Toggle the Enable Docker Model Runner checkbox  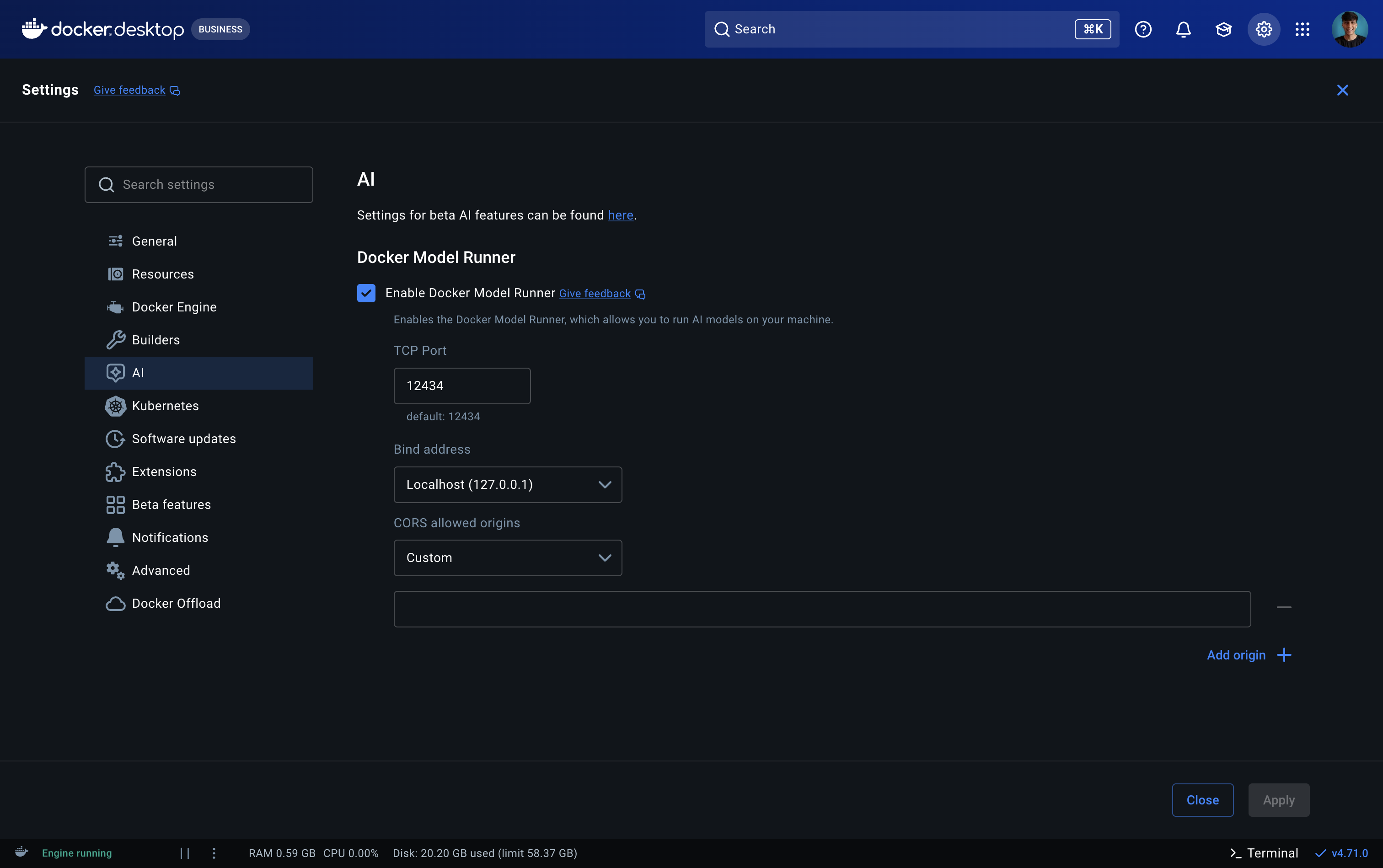[x=366, y=293]
